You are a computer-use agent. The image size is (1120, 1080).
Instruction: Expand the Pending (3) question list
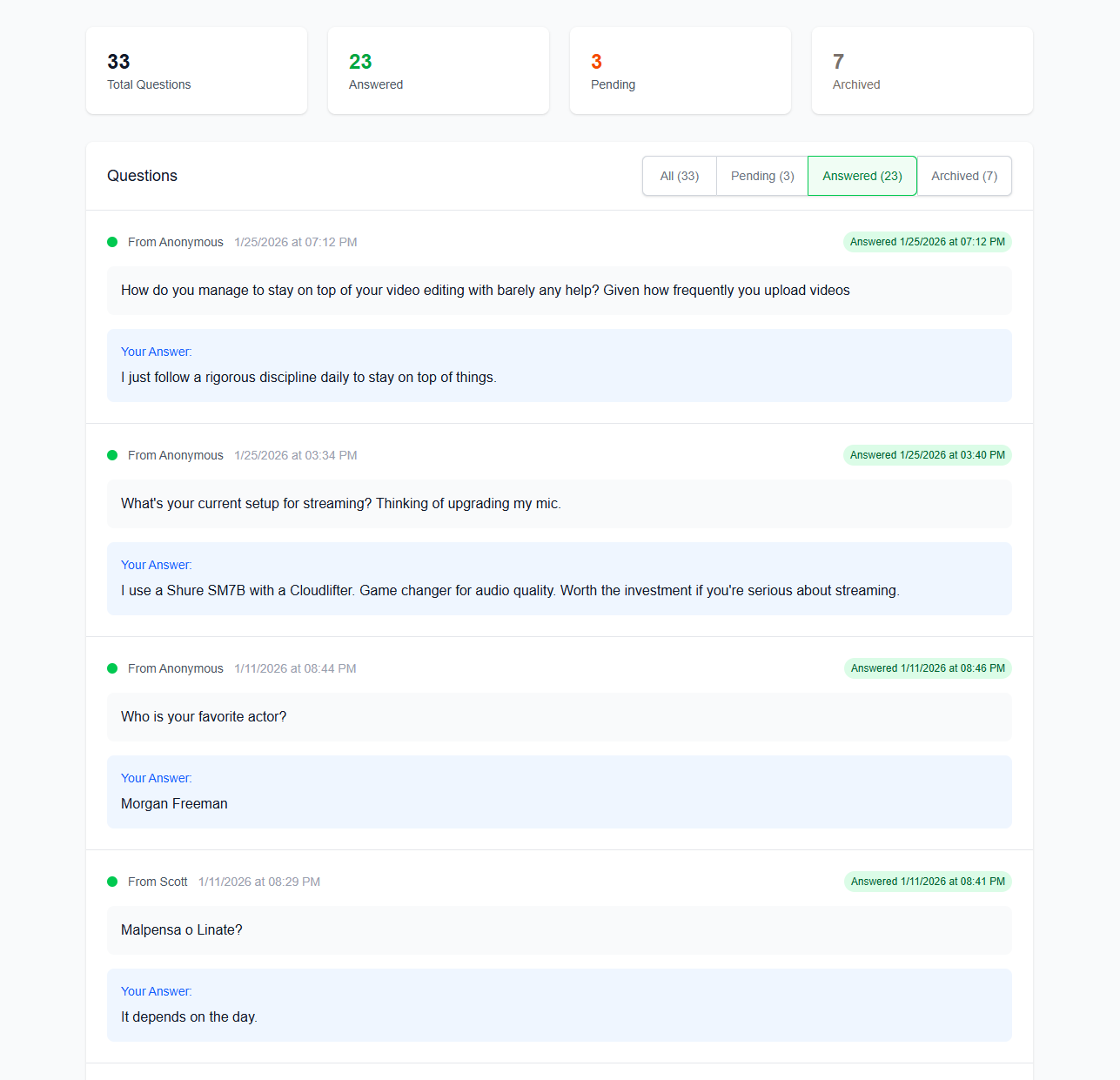(x=761, y=176)
